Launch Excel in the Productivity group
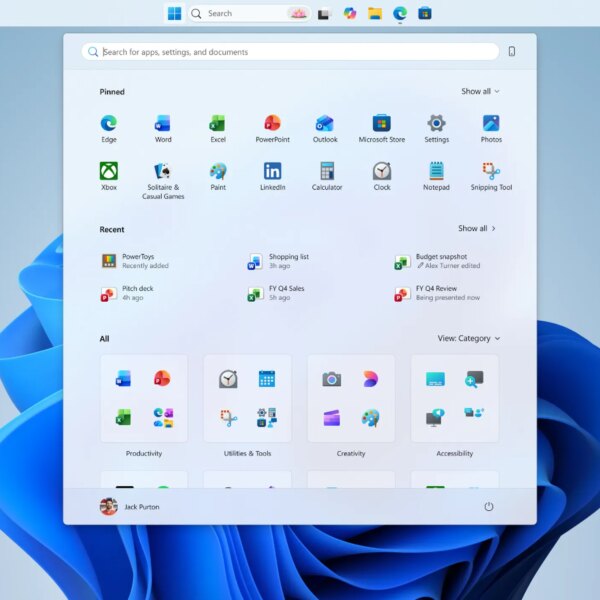The image size is (600, 600). [123, 417]
